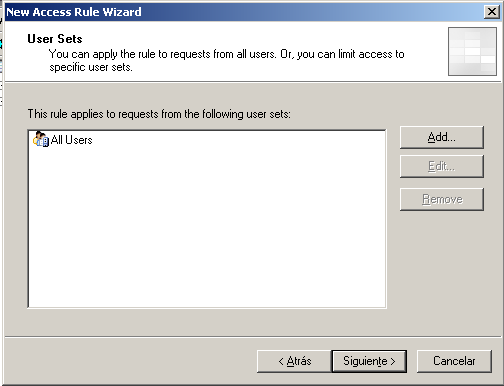This screenshot has width=504, height=386.
Task: Click the disabled Edit... button
Action: click(x=442, y=166)
